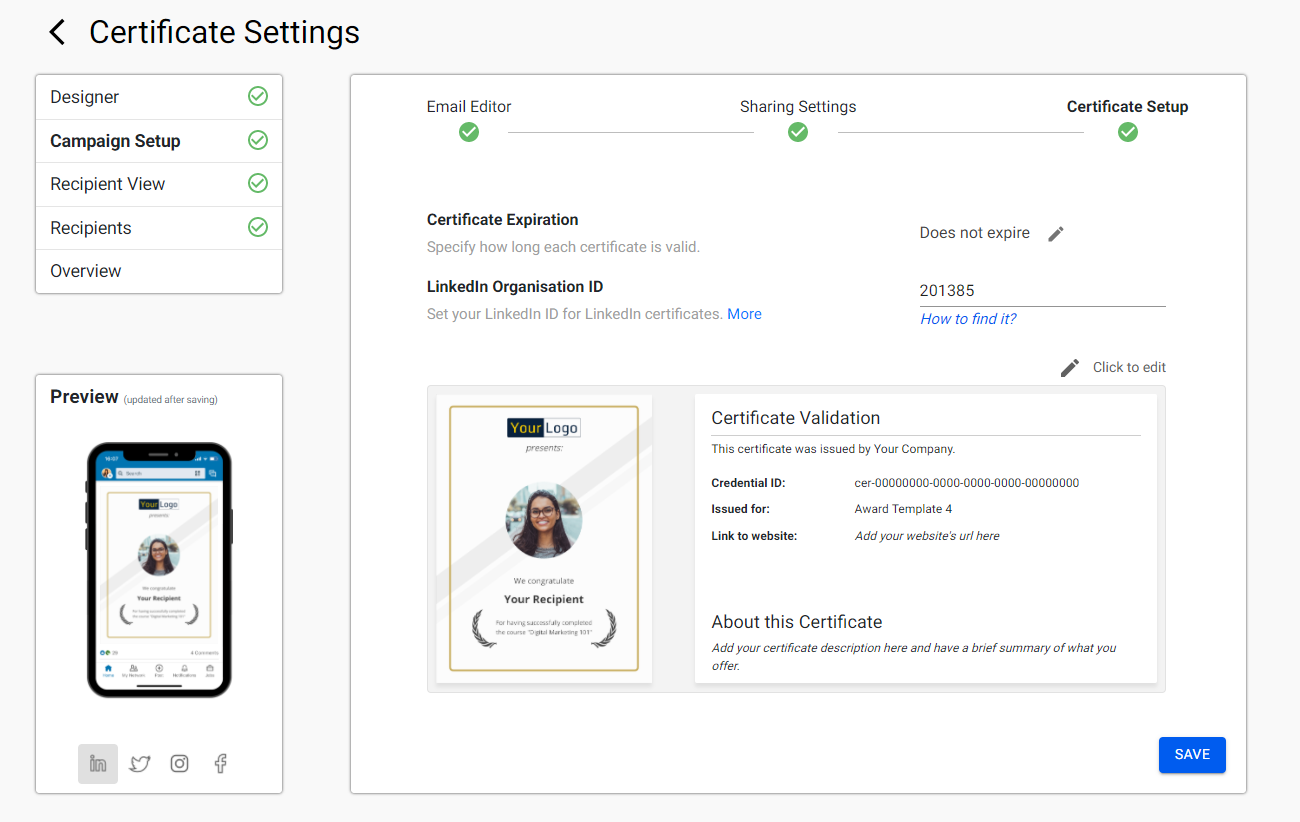The width and height of the screenshot is (1300, 822).
Task: Click the "Click to edit" label
Action: coord(1129,367)
